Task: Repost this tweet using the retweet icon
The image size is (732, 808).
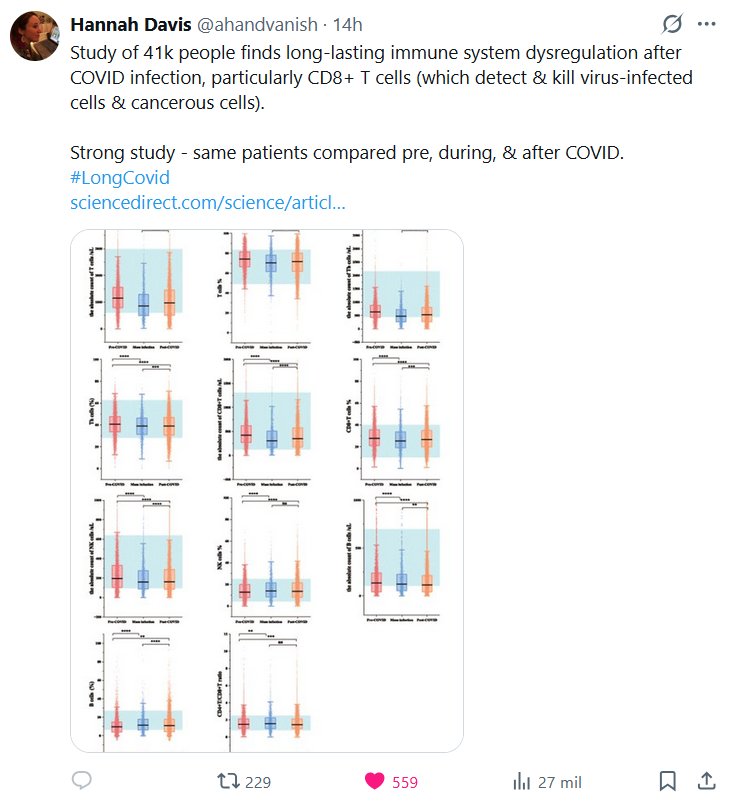Action: point(233,781)
